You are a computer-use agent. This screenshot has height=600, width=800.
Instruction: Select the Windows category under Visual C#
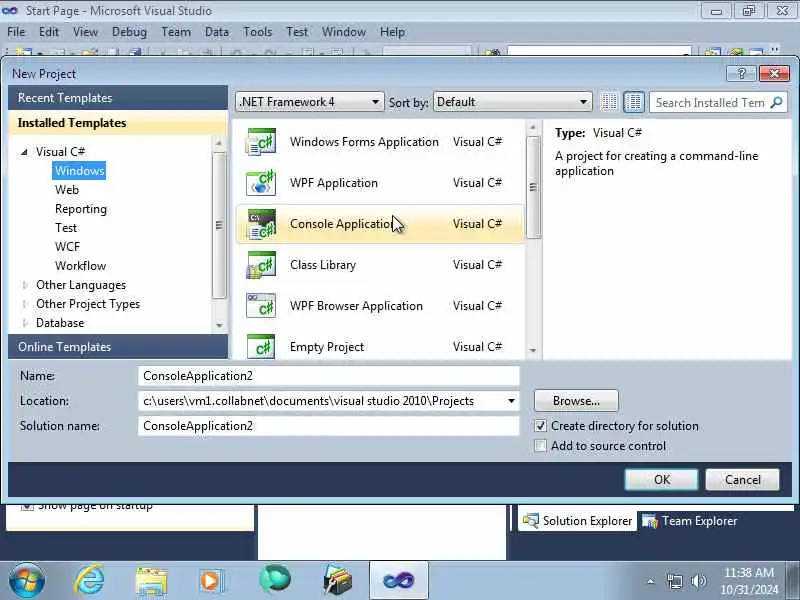pyautogui.click(x=80, y=170)
